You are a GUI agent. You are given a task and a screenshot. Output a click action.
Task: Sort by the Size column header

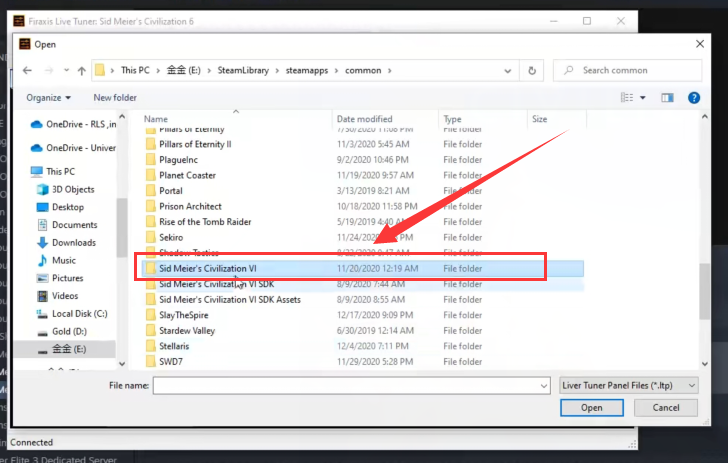540,119
